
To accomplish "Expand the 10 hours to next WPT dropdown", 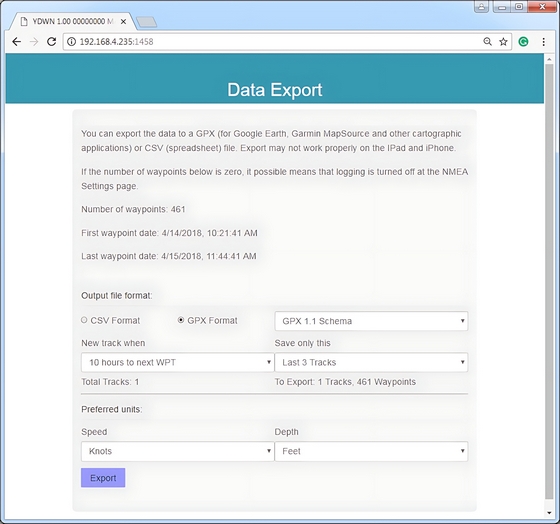I will (x=178, y=362).
